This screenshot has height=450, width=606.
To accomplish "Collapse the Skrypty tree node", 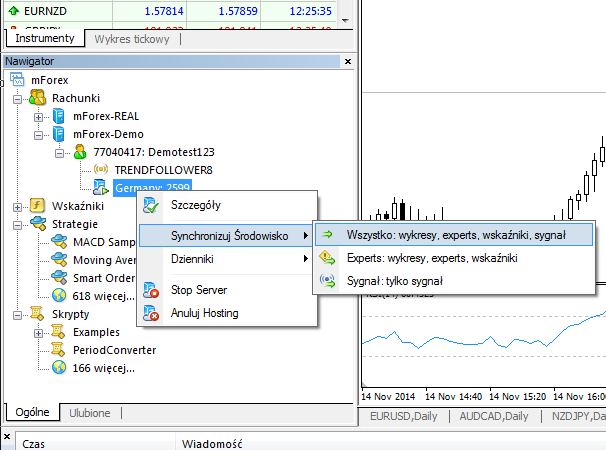I will click(17, 315).
